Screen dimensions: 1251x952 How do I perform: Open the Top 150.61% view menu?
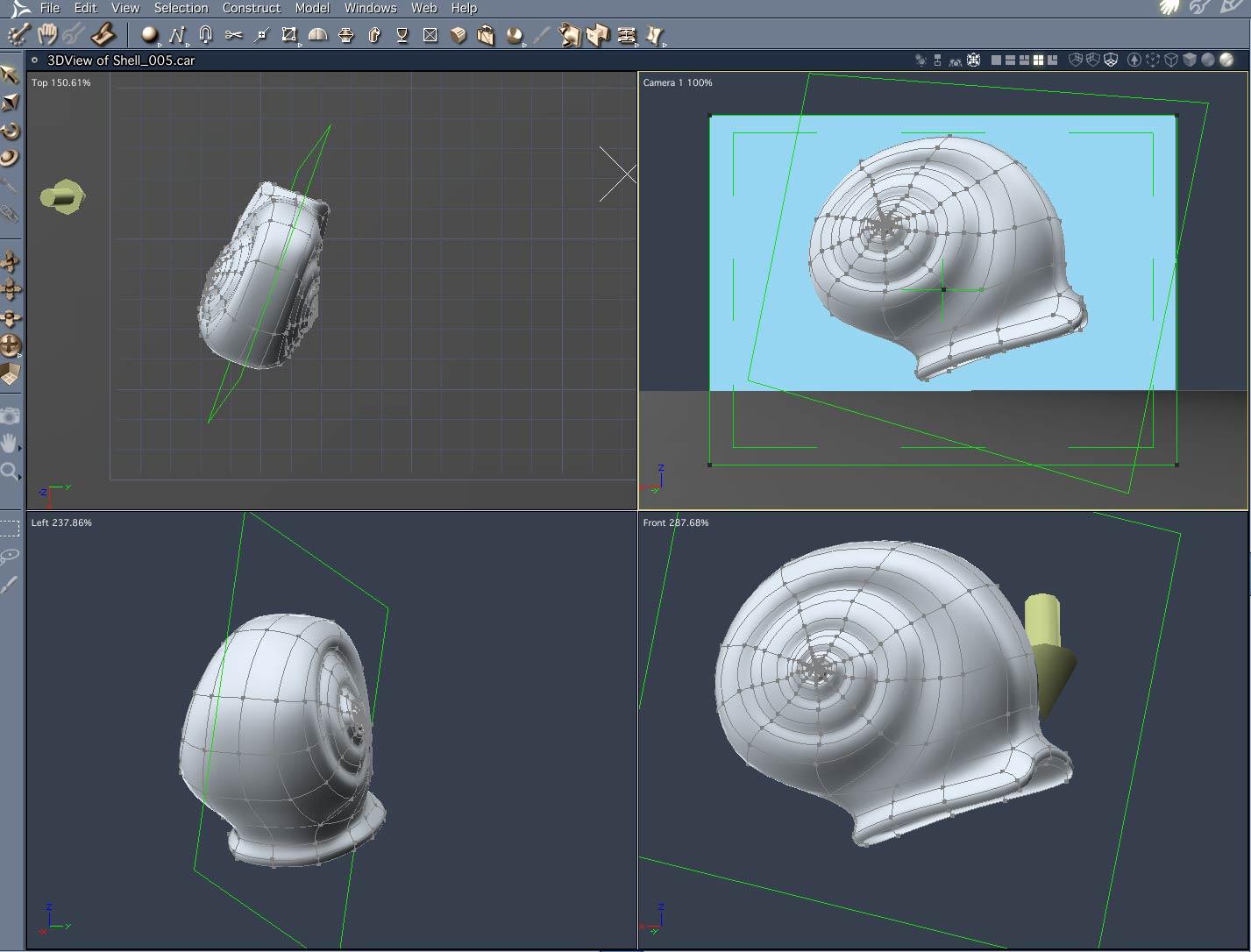point(60,82)
